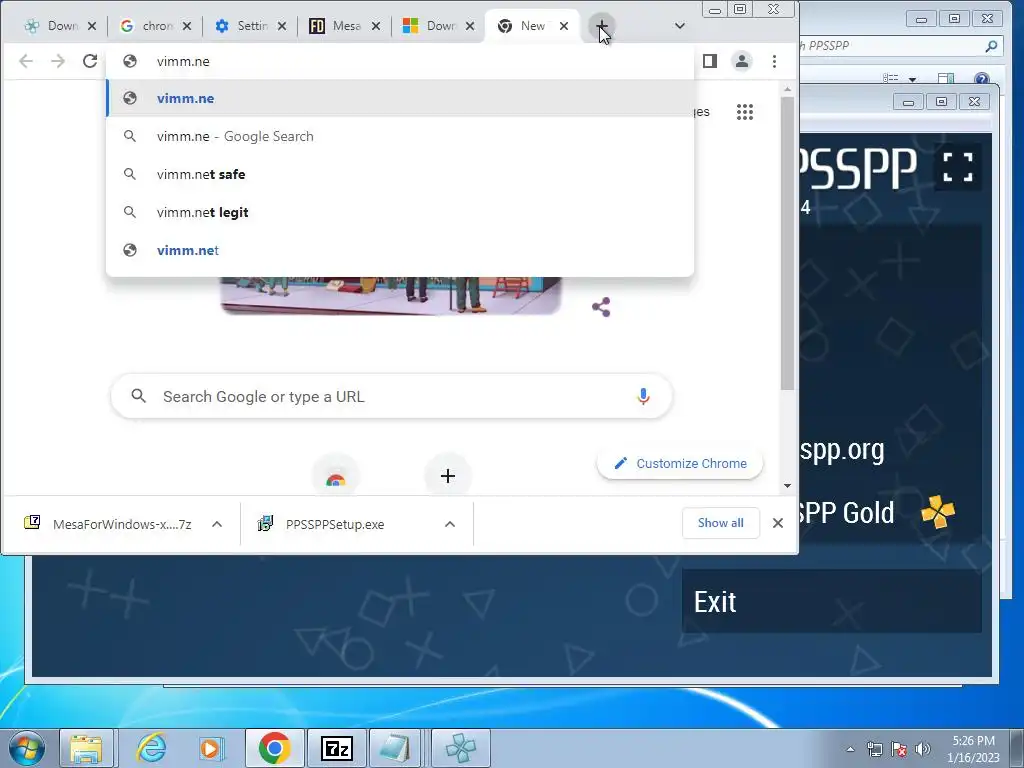Open the Notepad taskbar item

[396, 748]
